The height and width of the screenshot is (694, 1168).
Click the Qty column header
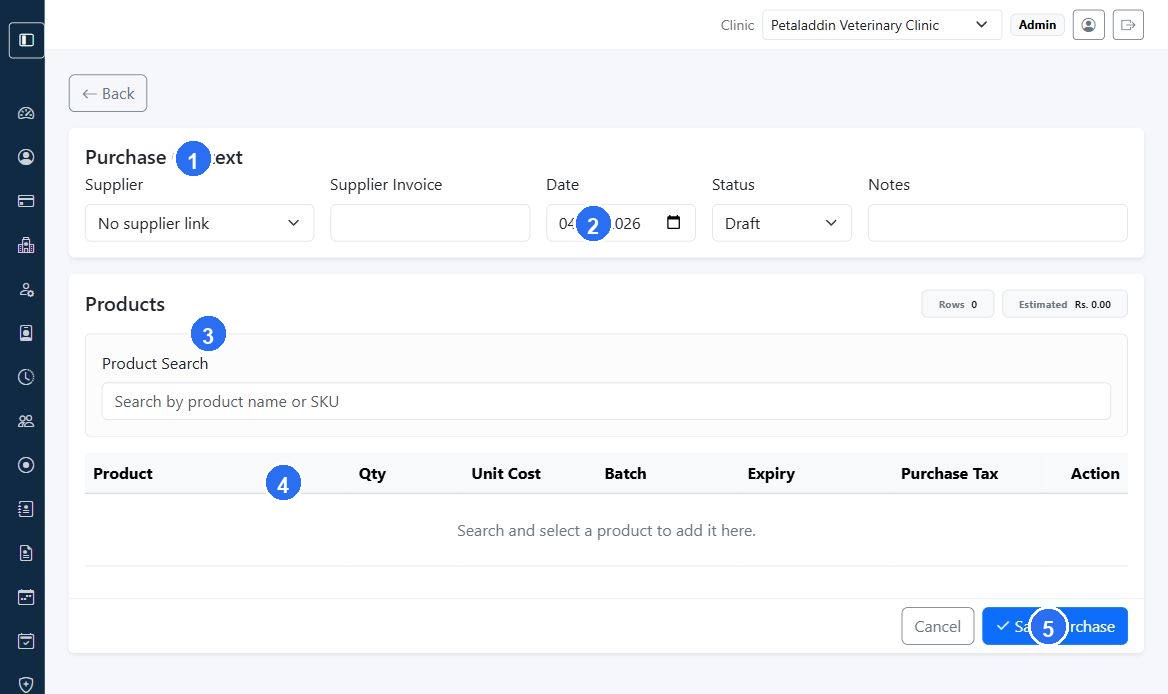372,474
